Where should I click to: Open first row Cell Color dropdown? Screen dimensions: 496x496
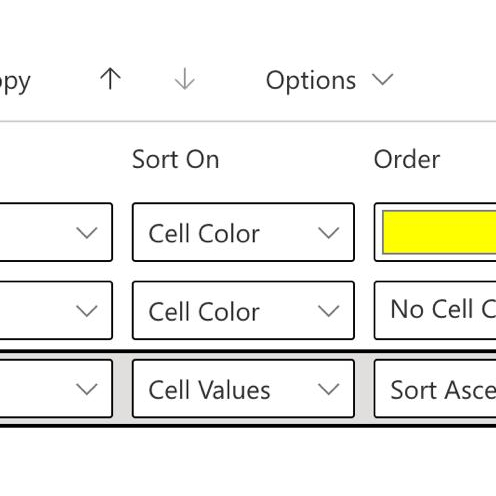pos(243,232)
